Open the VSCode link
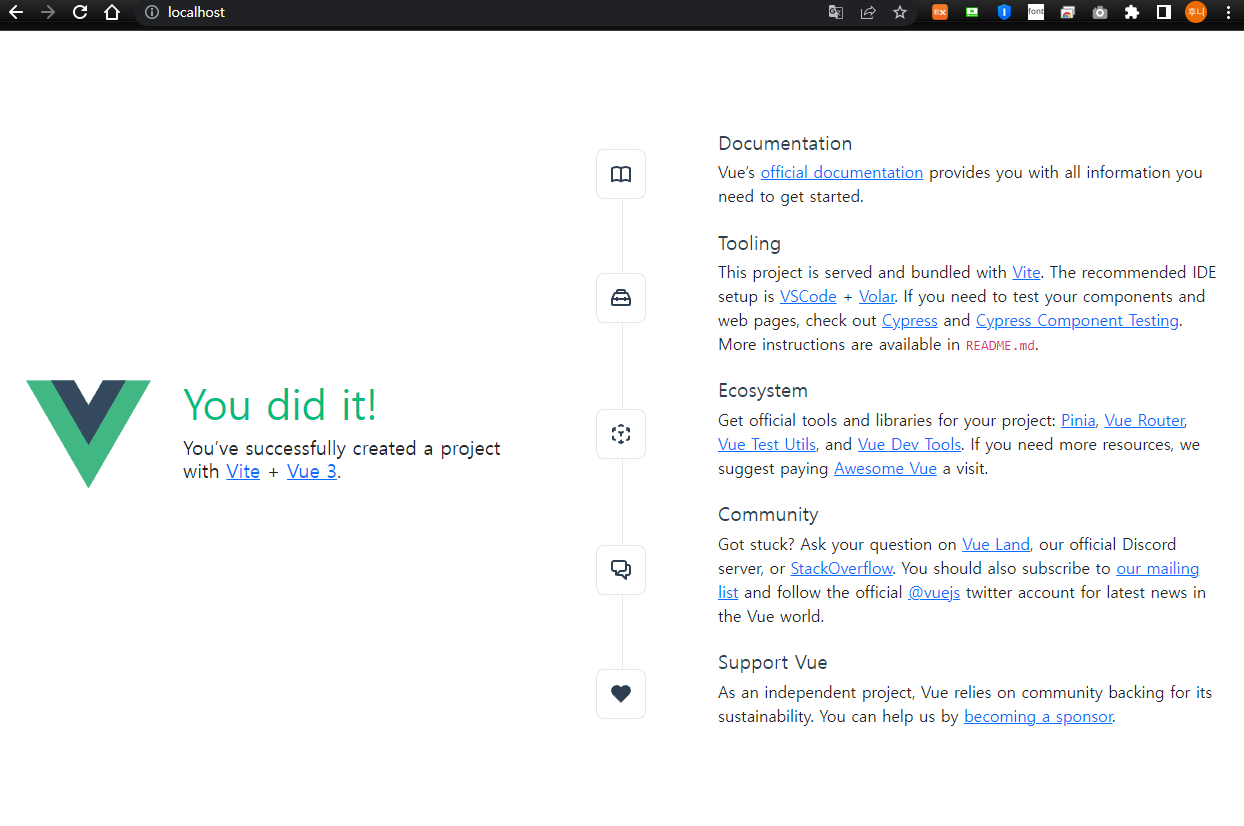Viewport: 1244px width, 826px height. coord(808,297)
